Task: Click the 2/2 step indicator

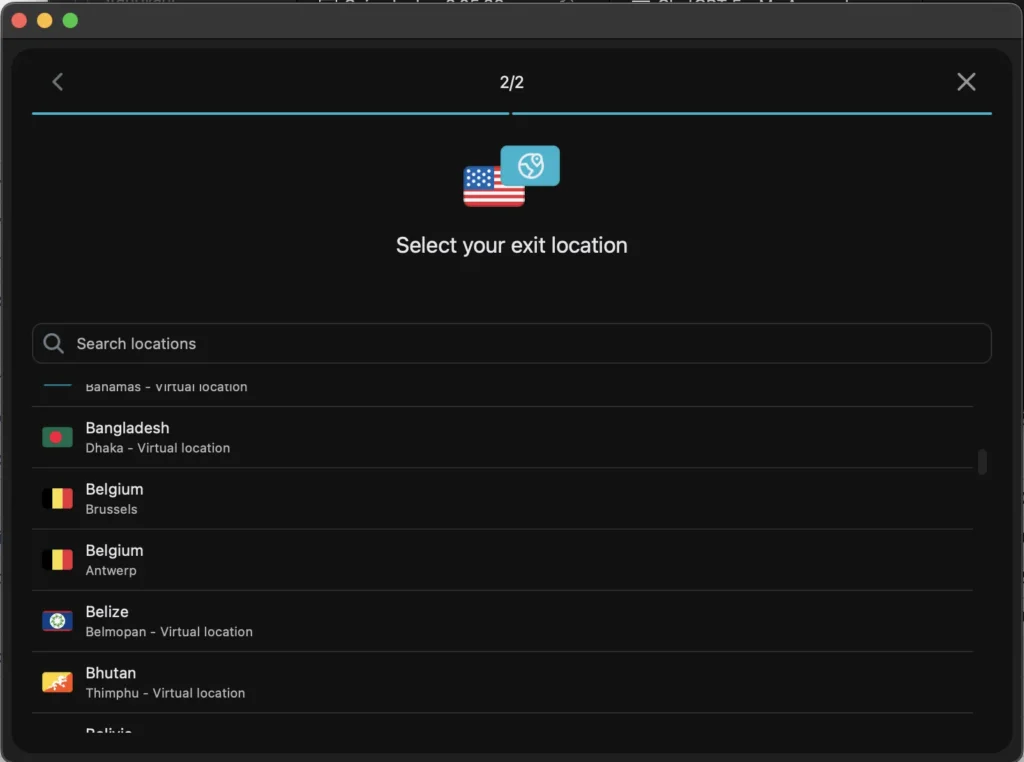Action: pos(511,82)
